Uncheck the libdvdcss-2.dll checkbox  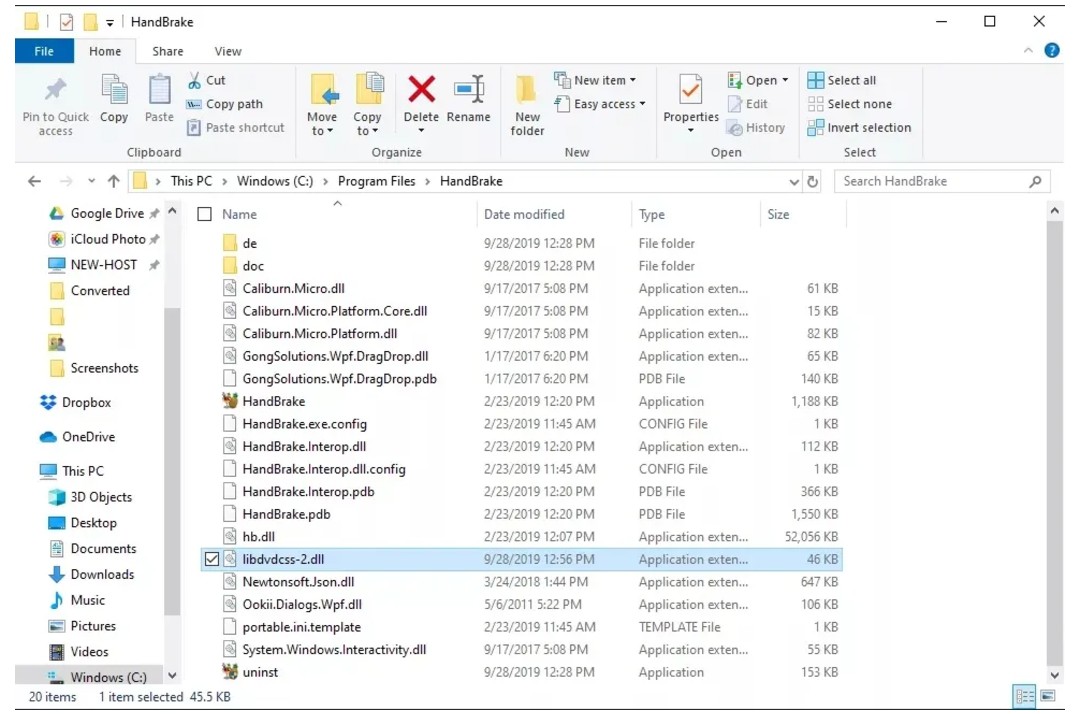click(211, 559)
